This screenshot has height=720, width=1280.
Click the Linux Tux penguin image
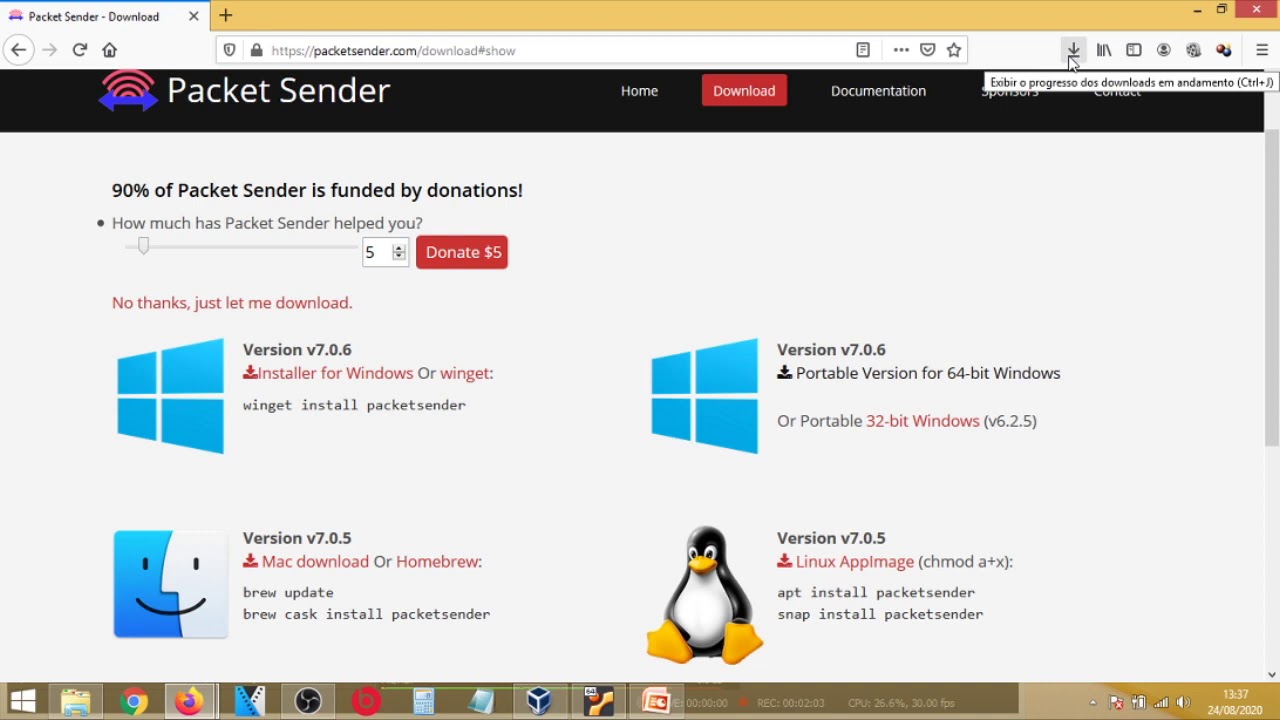[x=704, y=594]
